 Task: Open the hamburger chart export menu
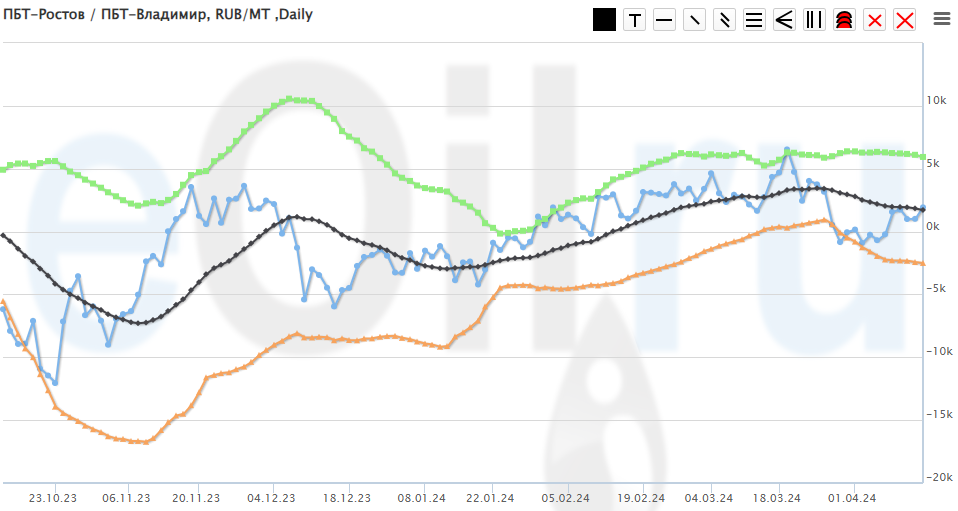pyautogui.click(x=940, y=19)
